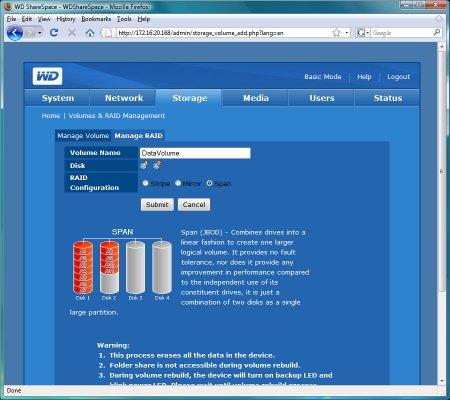
Task: Choose the Span RAID option
Action: (x=209, y=183)
